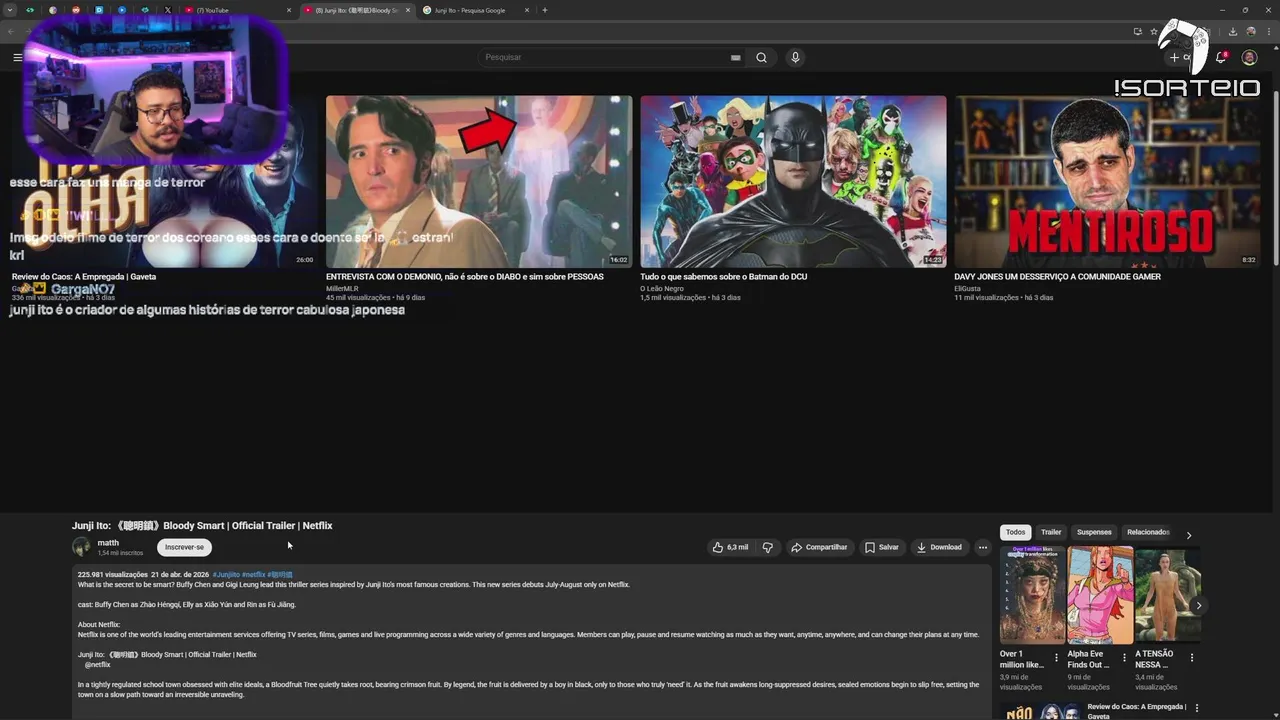The height and width of the screenshot is (720, 1280).
Task: Open the account avatar menu in YouTube header
Action: pyautogui.click(x=1249, y=58)
